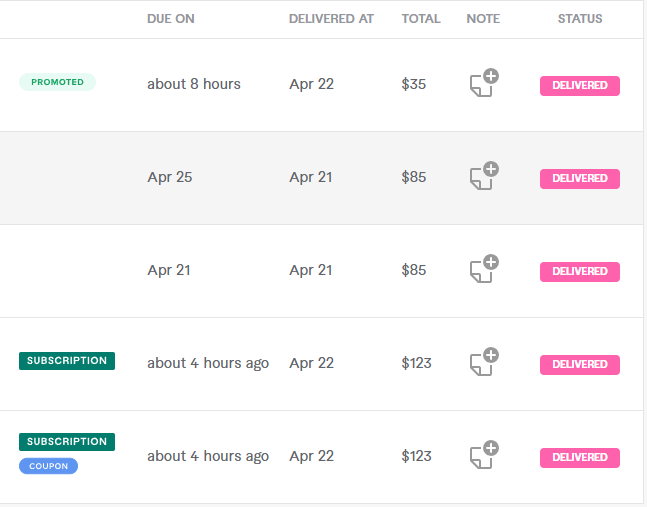This screenshot has width=647, height=507.
Task: Click the PROMOTED tag
Action: pyautogui.click(x=57, y=82)
